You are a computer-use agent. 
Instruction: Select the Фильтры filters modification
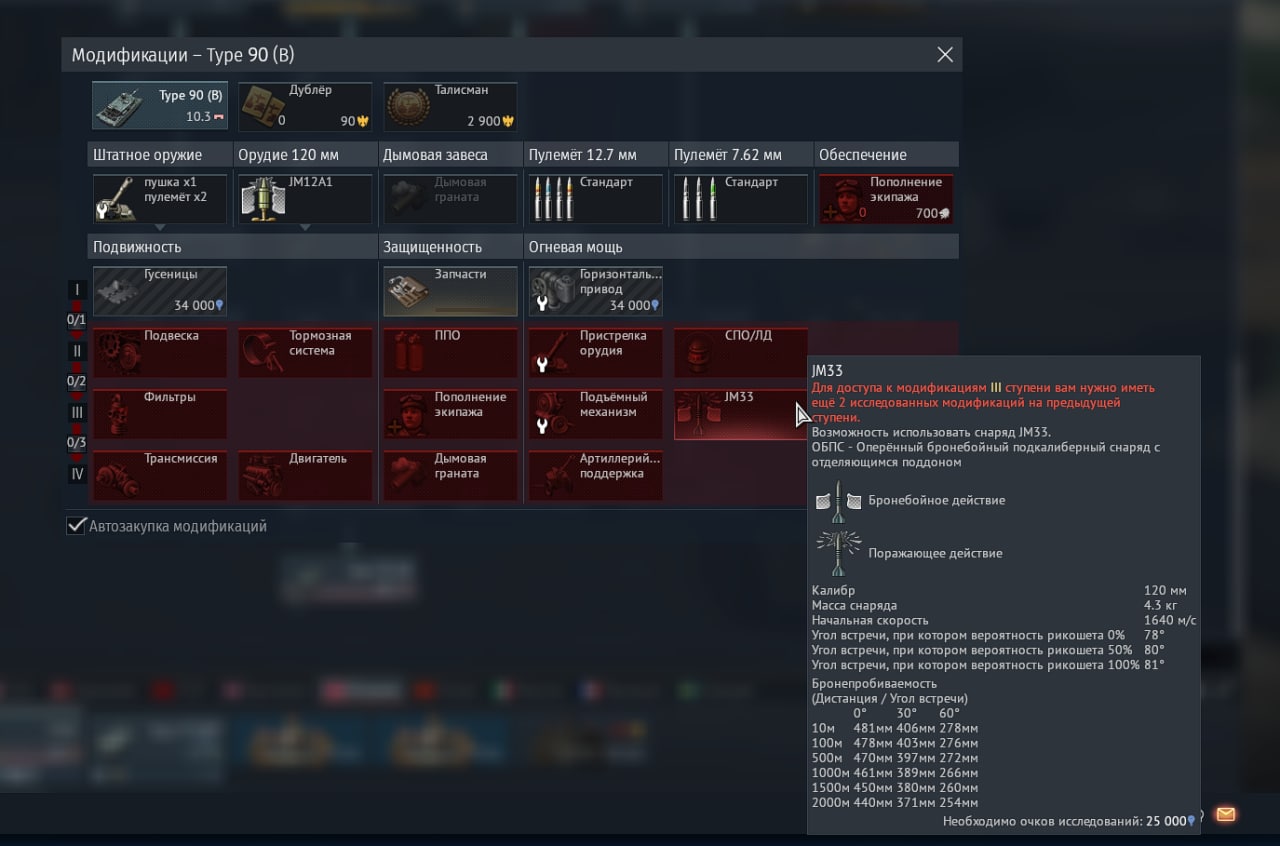pyautogui.click(x=160, y=414)
